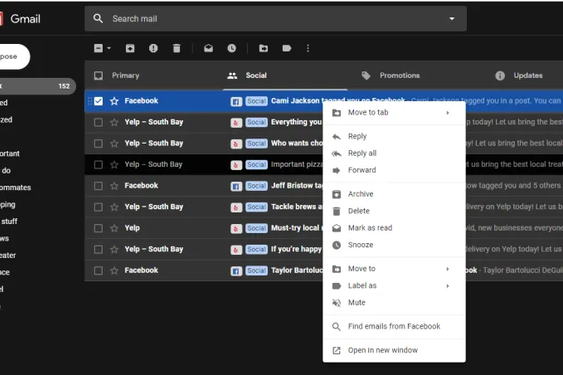Screen dimensions: 563x375
Task: Choose Reply in the context menu
Action: point(394,136)
